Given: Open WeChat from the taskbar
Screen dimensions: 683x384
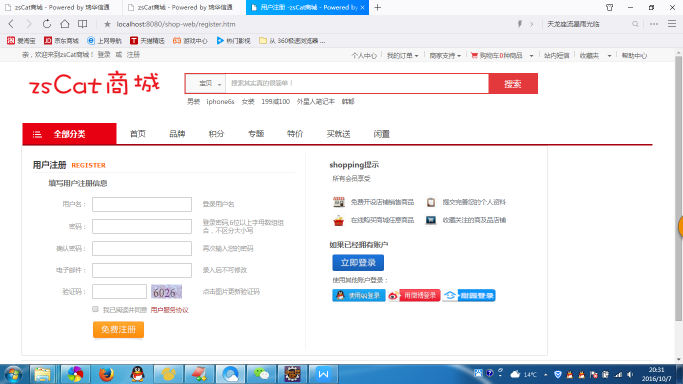Looking at the screenshot, I should coord(261,374).
